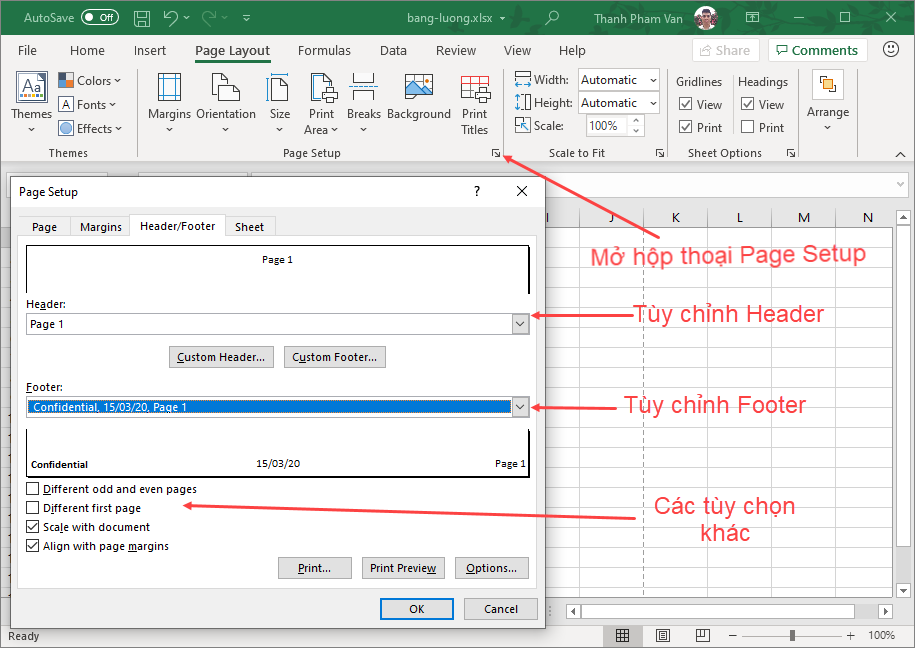
Task: Select the Margins tab in Page Setup
Action: [101, 227]
